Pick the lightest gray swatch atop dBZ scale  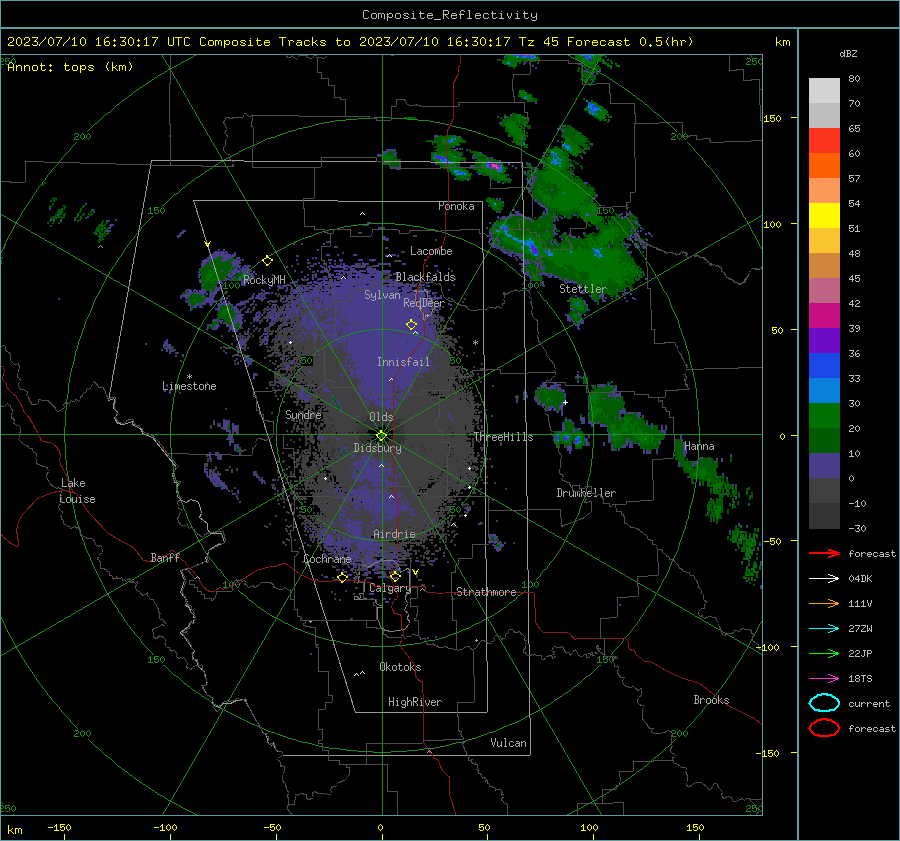coord(824,91)
